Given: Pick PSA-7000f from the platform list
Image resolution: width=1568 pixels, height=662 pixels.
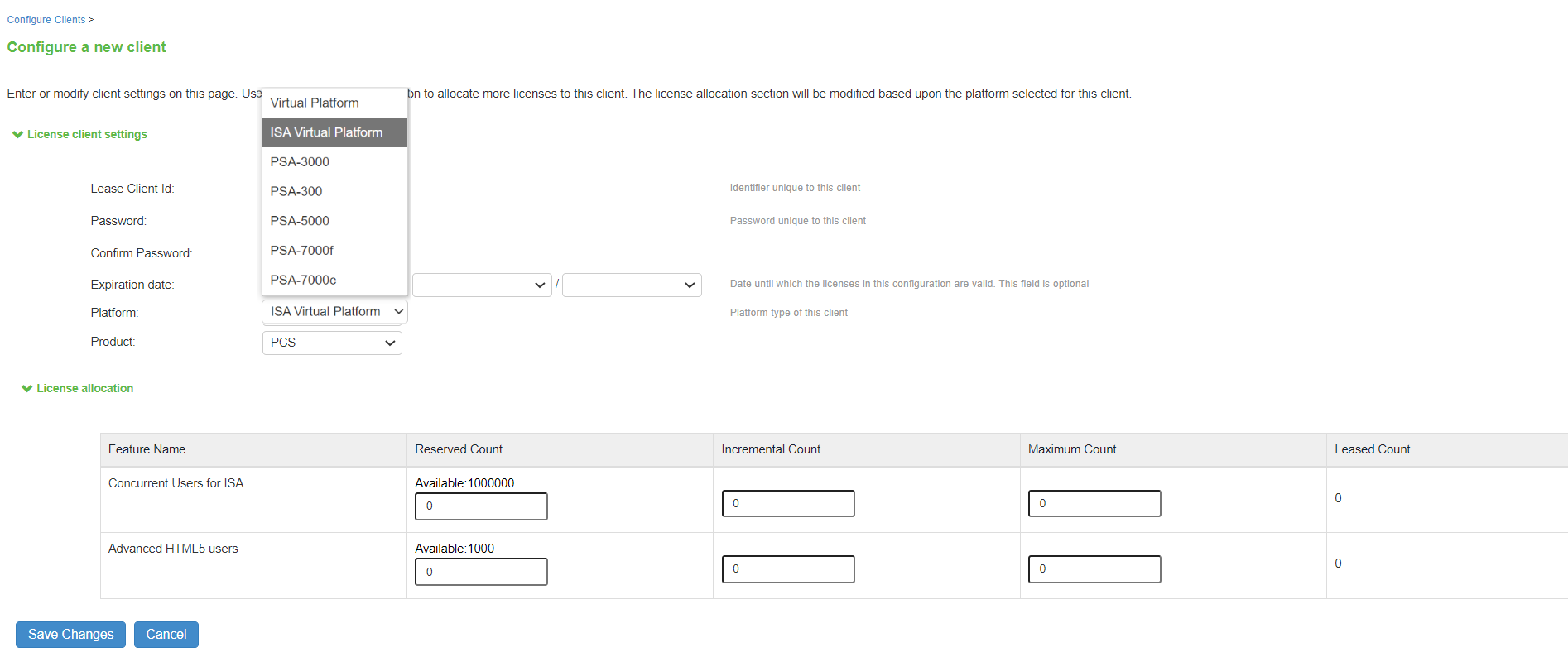Looking at the screenshot, I should 334,251.
